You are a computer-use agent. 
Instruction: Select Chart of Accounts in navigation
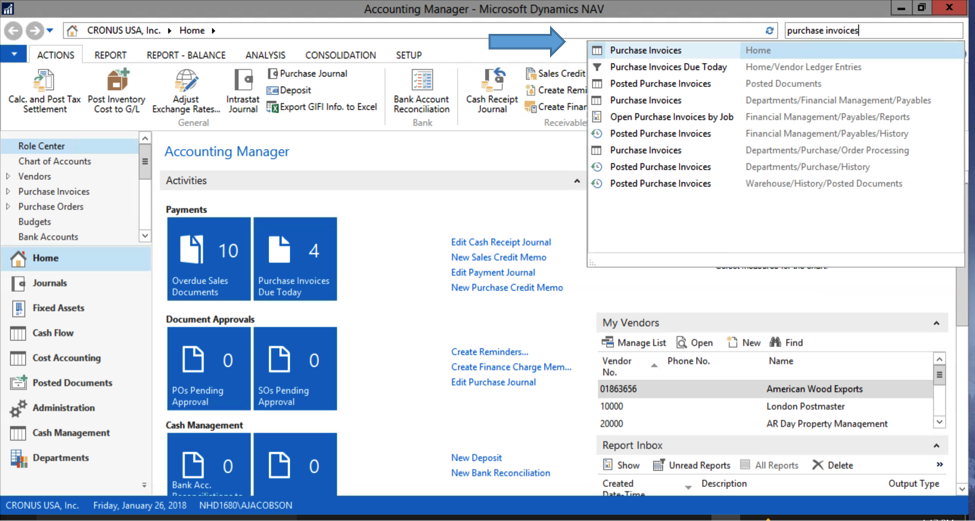tap(55, 162)
